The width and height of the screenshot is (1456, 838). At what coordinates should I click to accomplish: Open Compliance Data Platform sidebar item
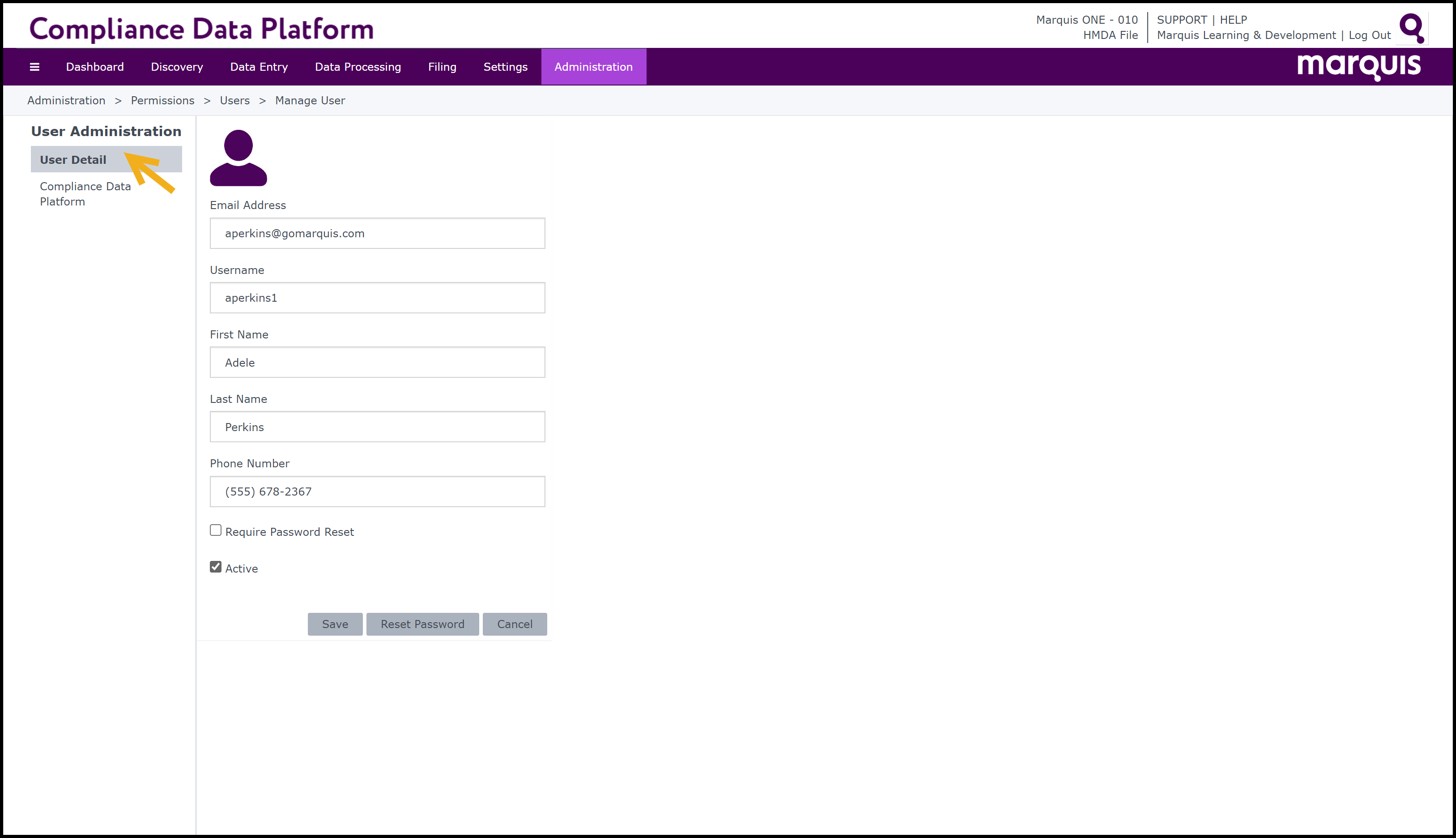[85, 193]
